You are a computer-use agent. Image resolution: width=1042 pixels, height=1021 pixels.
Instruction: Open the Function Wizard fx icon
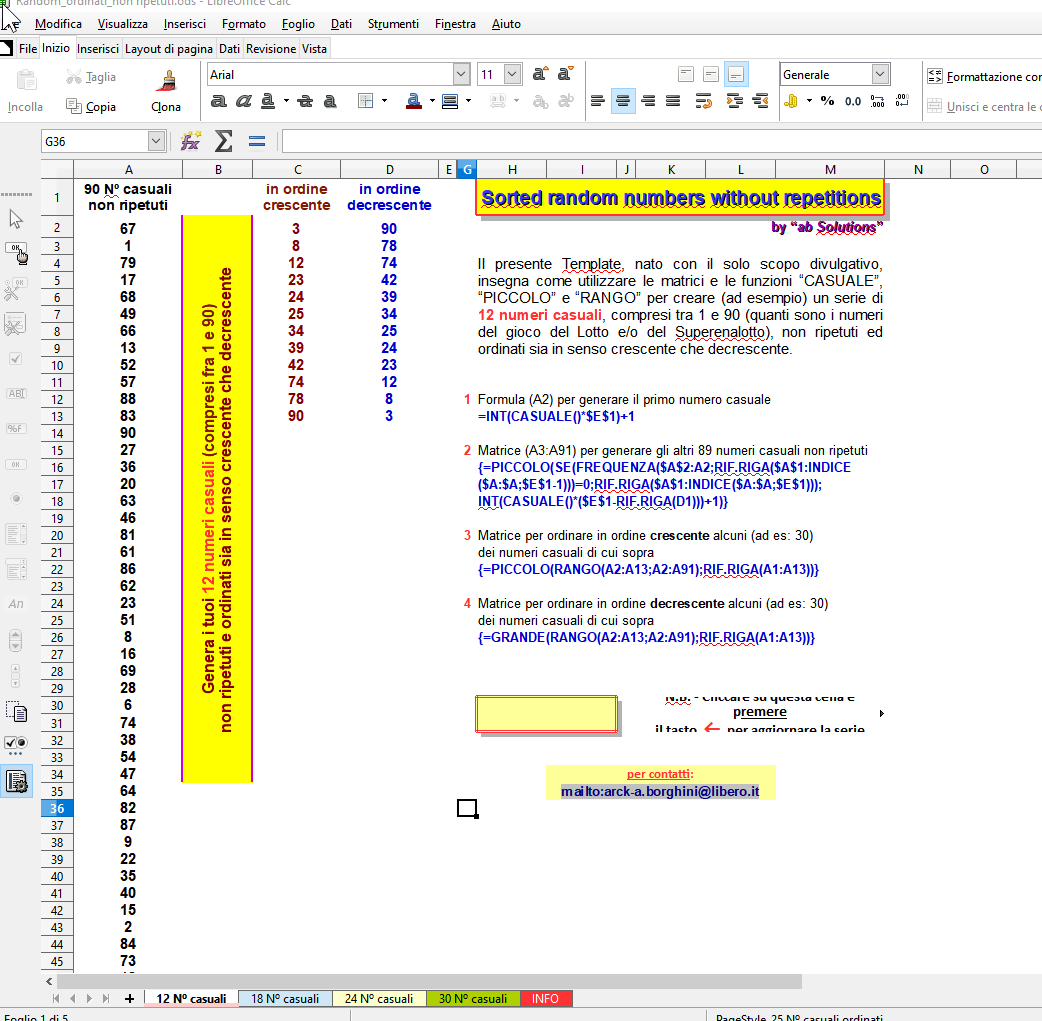191,141
